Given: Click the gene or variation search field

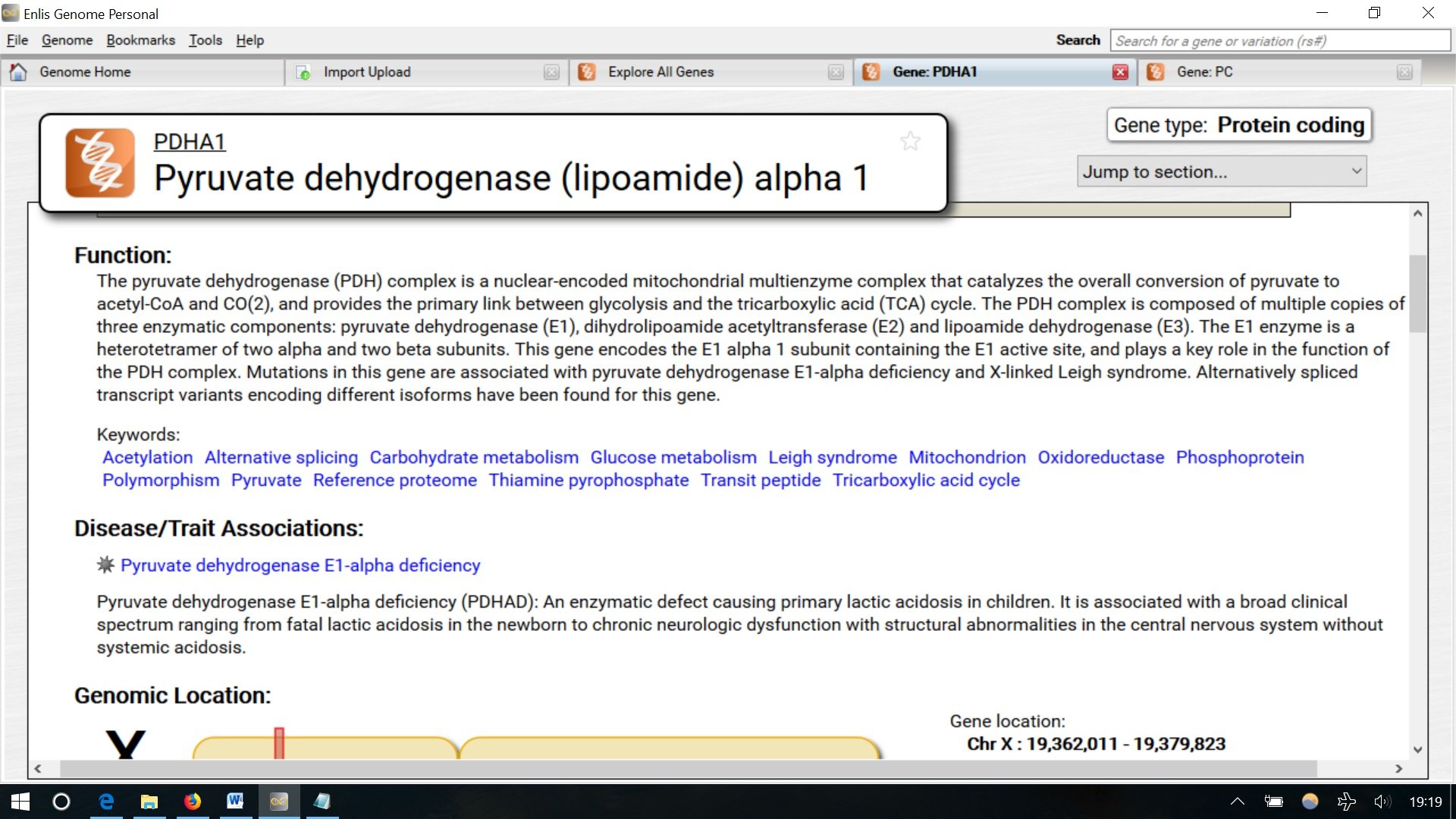Looking at the screenshot, I should [x=1279, y=41].
